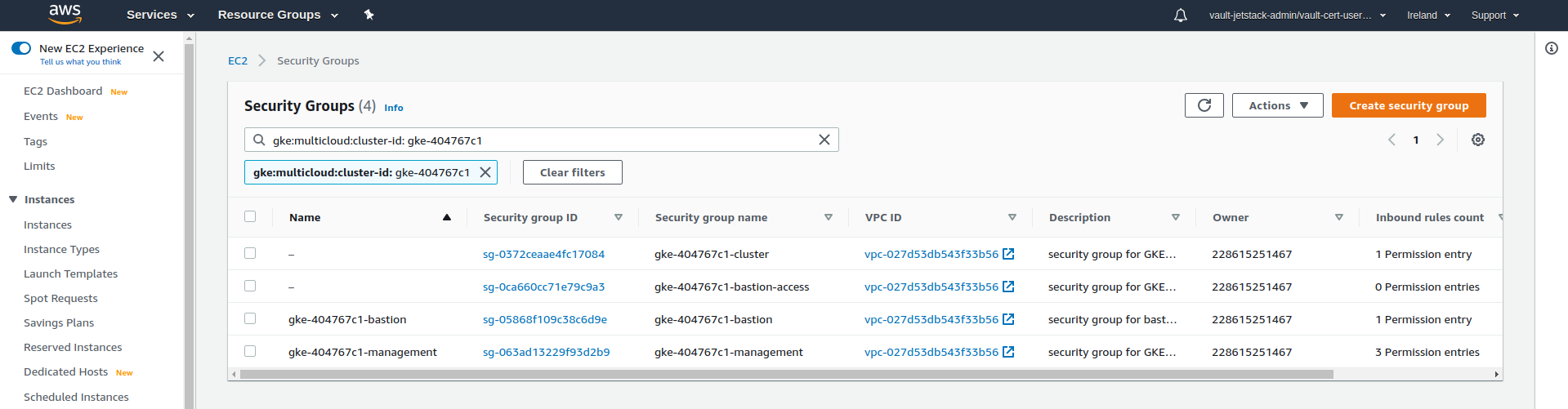Toggle the New EC2 Experience switch
This screenshot has width=1568, height=409.
point(21,48)
